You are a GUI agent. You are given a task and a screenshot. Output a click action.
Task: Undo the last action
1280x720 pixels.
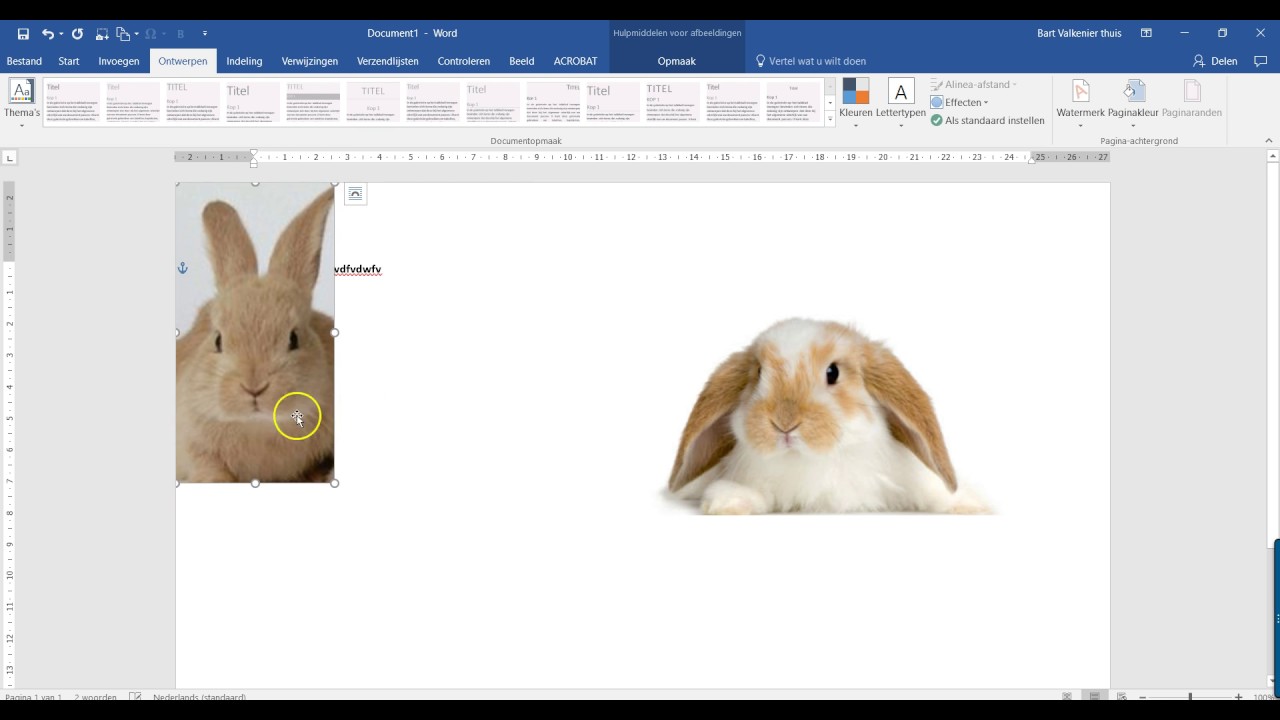47,33
